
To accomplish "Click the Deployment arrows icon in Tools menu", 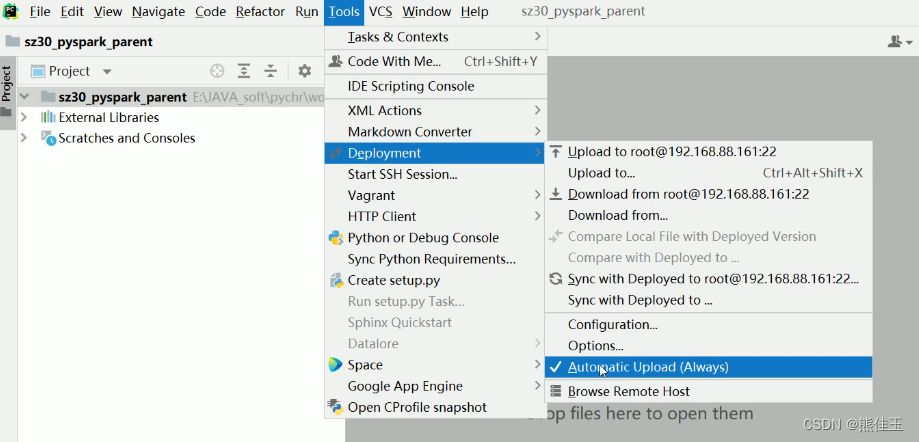I will point(335,153).
